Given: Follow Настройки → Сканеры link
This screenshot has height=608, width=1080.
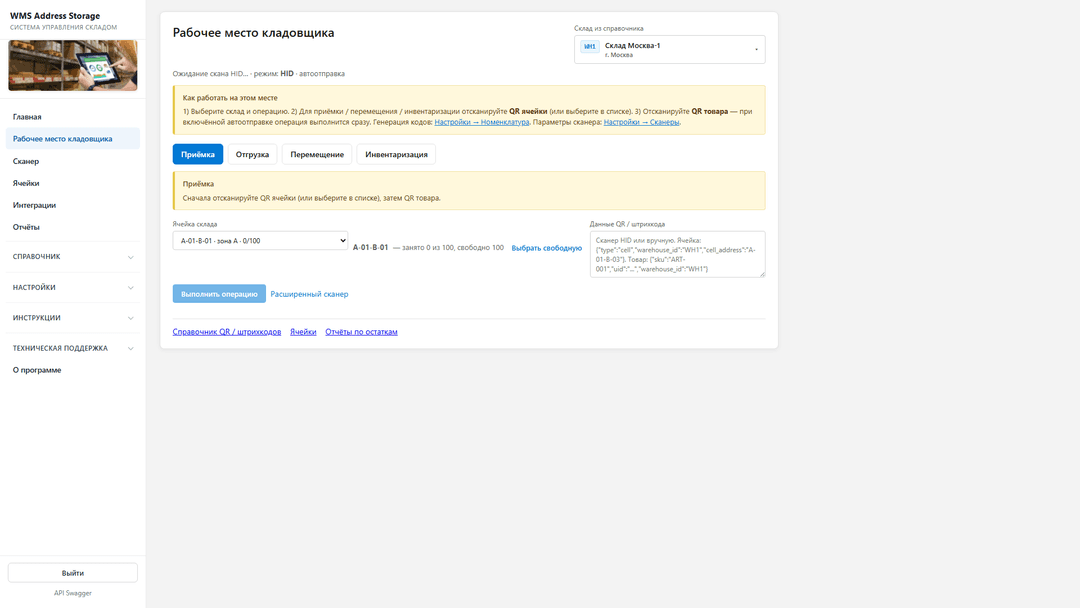Looking at the screenshot, I should 641,122.
